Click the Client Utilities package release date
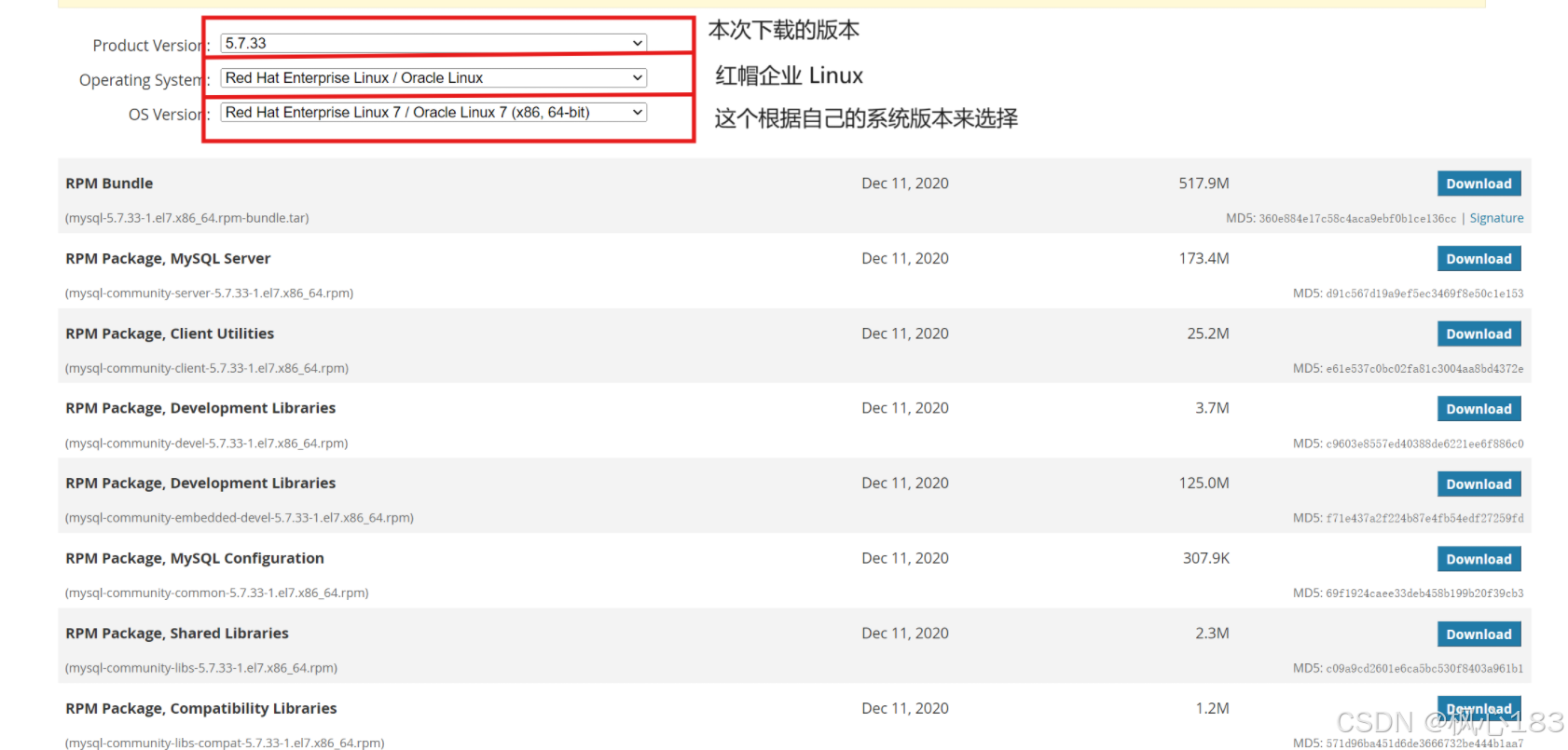This screenshot has width=1568, height=750. [905, 334]
